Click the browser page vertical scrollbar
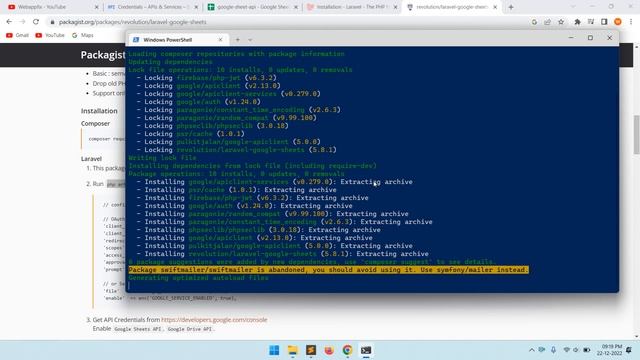The height and width of the screenshot is (360, 640). (x=636, y=135)
